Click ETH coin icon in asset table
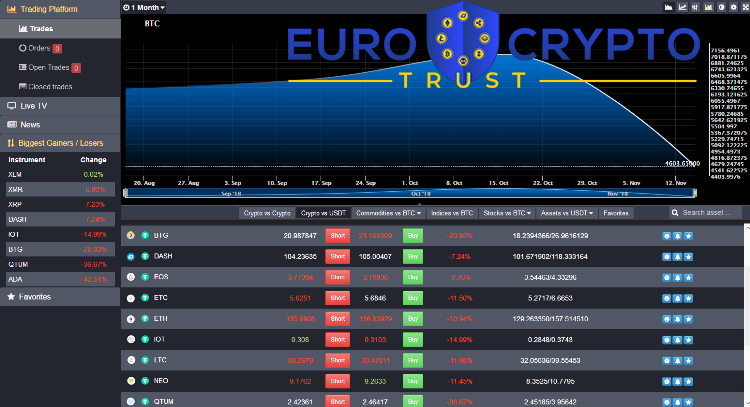Image resolution: width=750 pixels, height=407 pixels. (131, 319)
